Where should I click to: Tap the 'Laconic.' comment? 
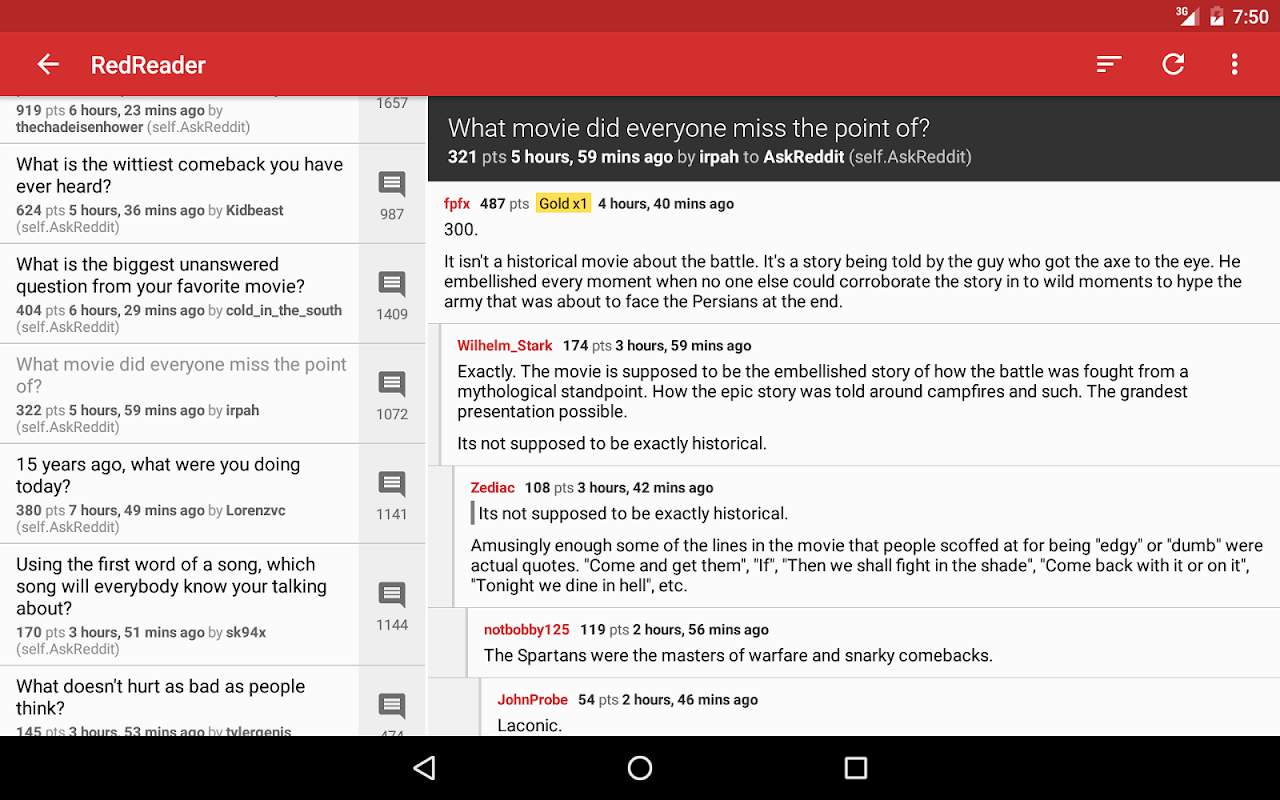pyautogui.click(x=529, y=725)
